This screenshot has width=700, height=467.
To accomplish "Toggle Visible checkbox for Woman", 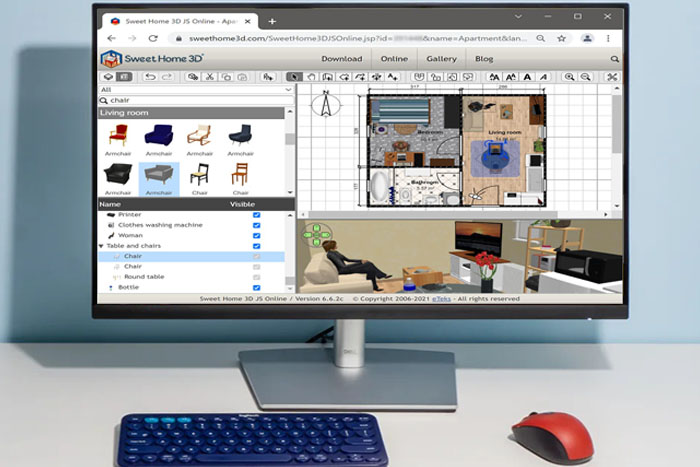I will tap(257, 235).
